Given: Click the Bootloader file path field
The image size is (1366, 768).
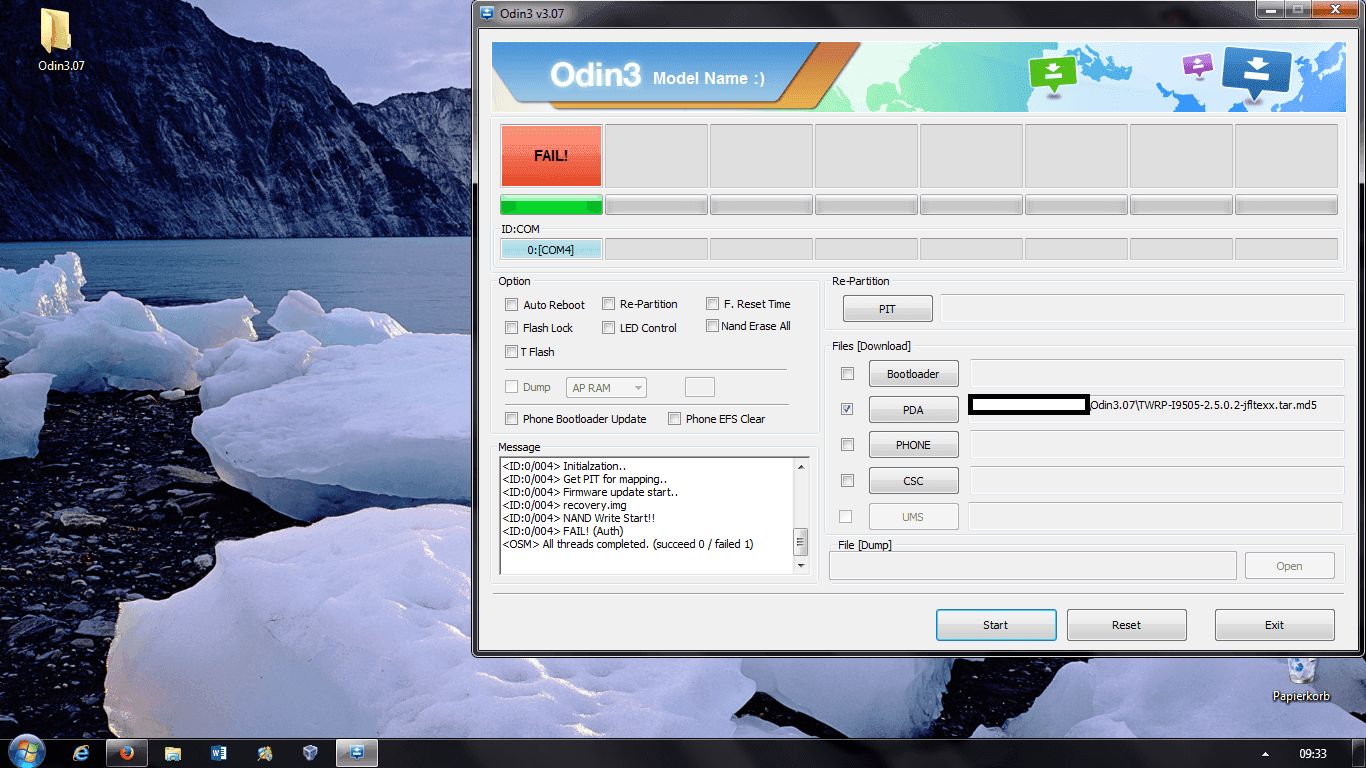Looking at the screenshot, I should click(1156, 374).
